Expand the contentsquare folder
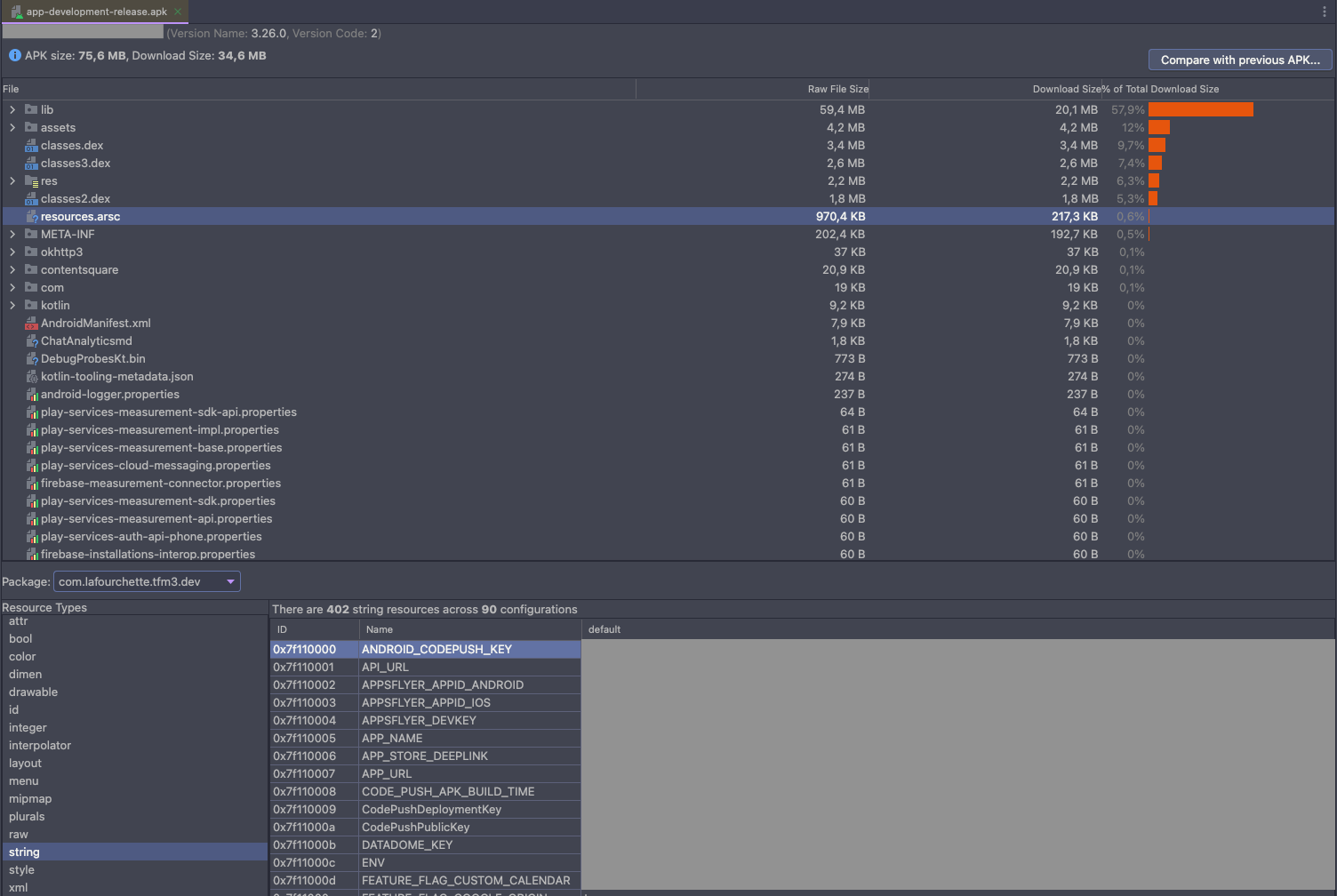Viewport: 1337px width, 896px height. tap(12, 269)
